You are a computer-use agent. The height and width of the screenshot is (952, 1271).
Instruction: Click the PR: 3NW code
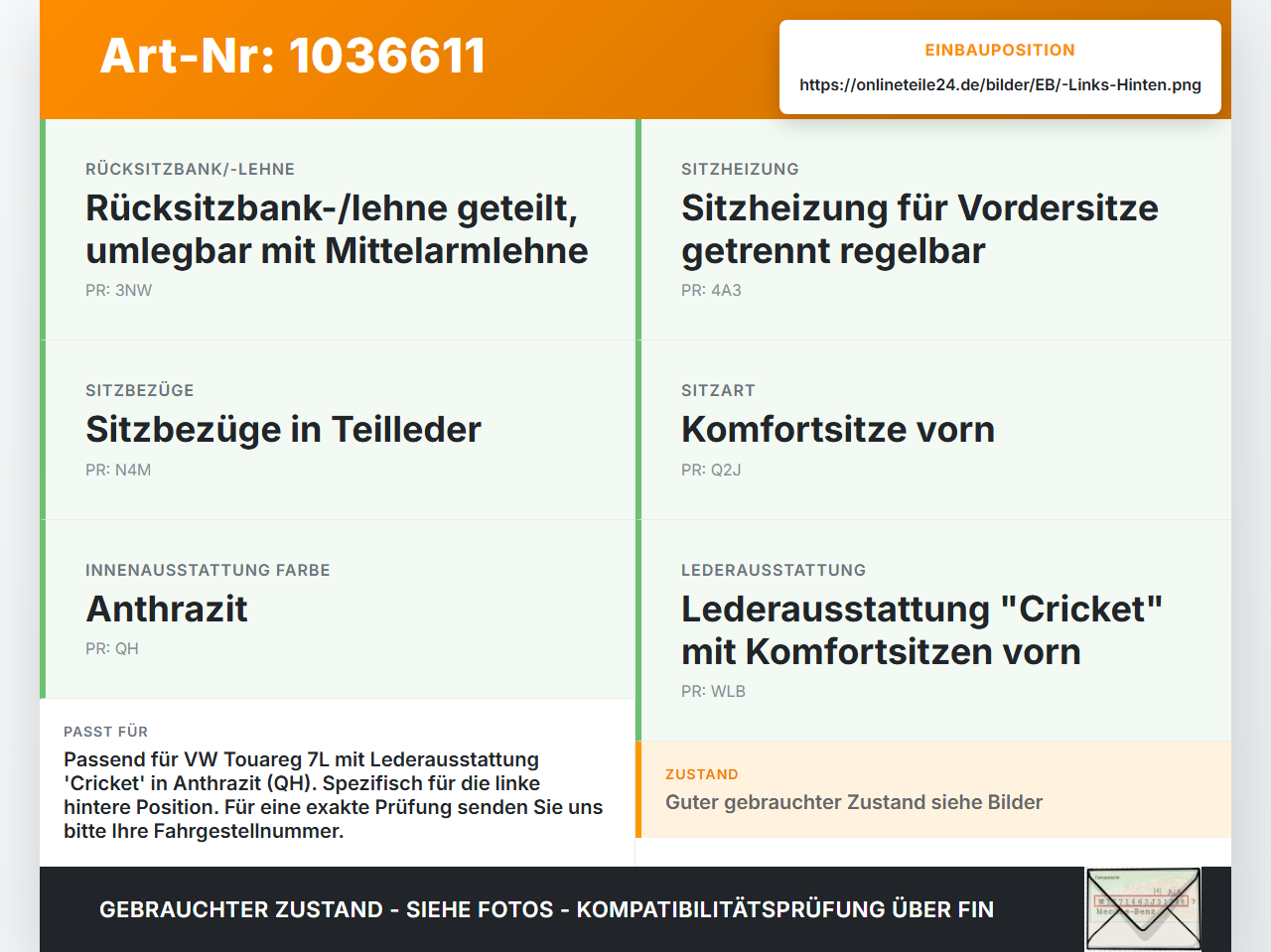(x=118, y=291)
